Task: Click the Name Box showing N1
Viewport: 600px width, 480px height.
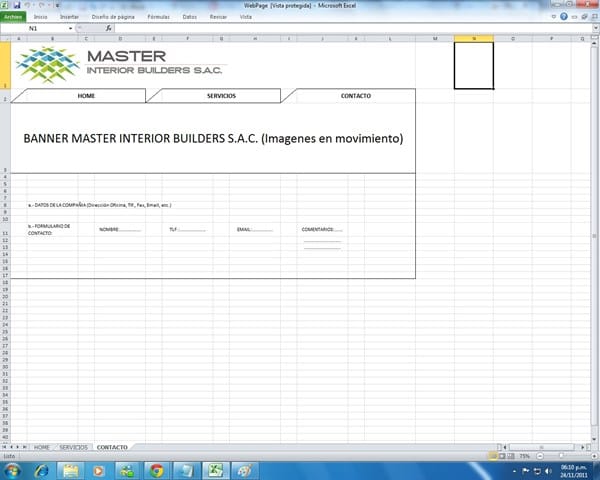Action: tap(34, 28)
